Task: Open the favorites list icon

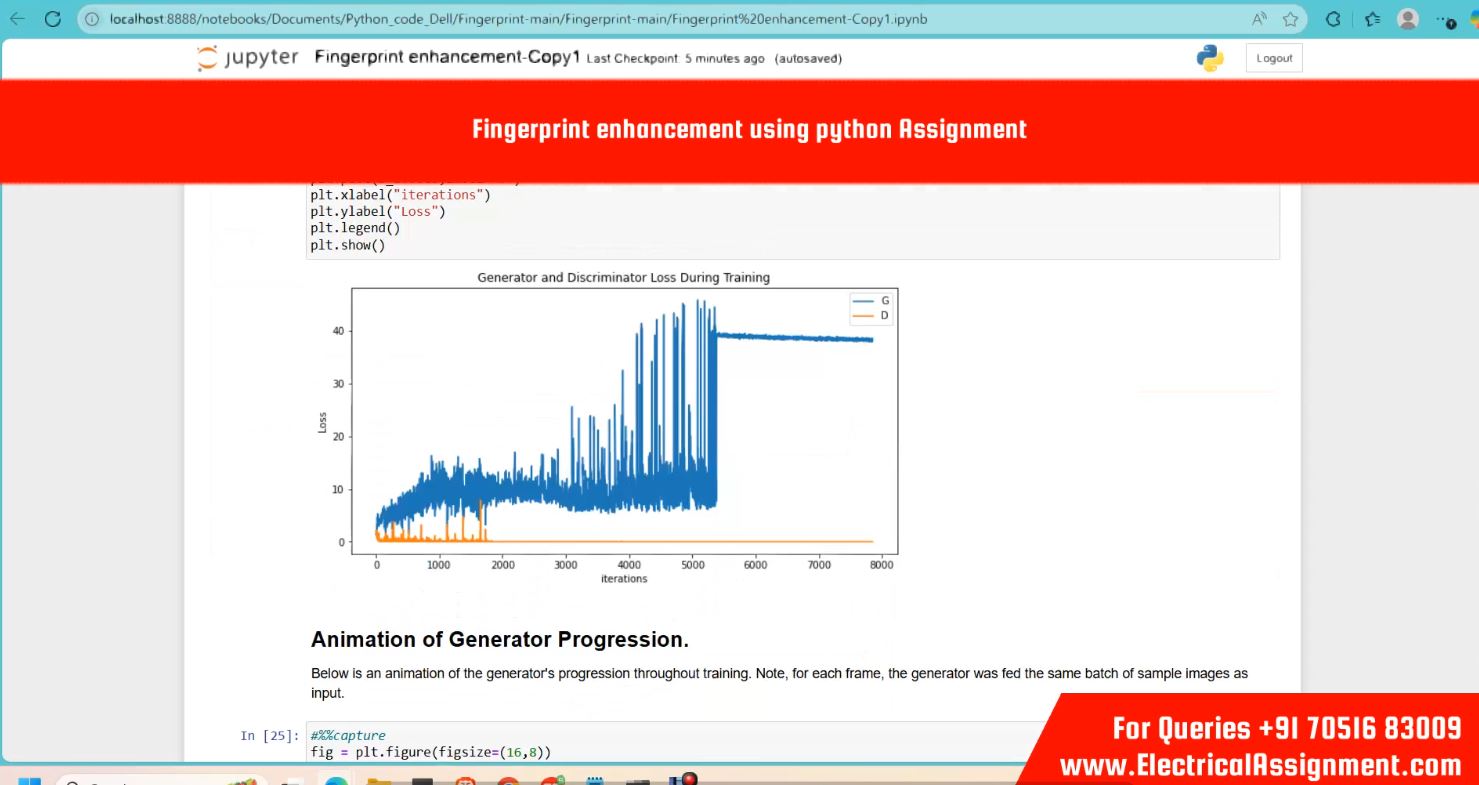Action: [1372, 19]
